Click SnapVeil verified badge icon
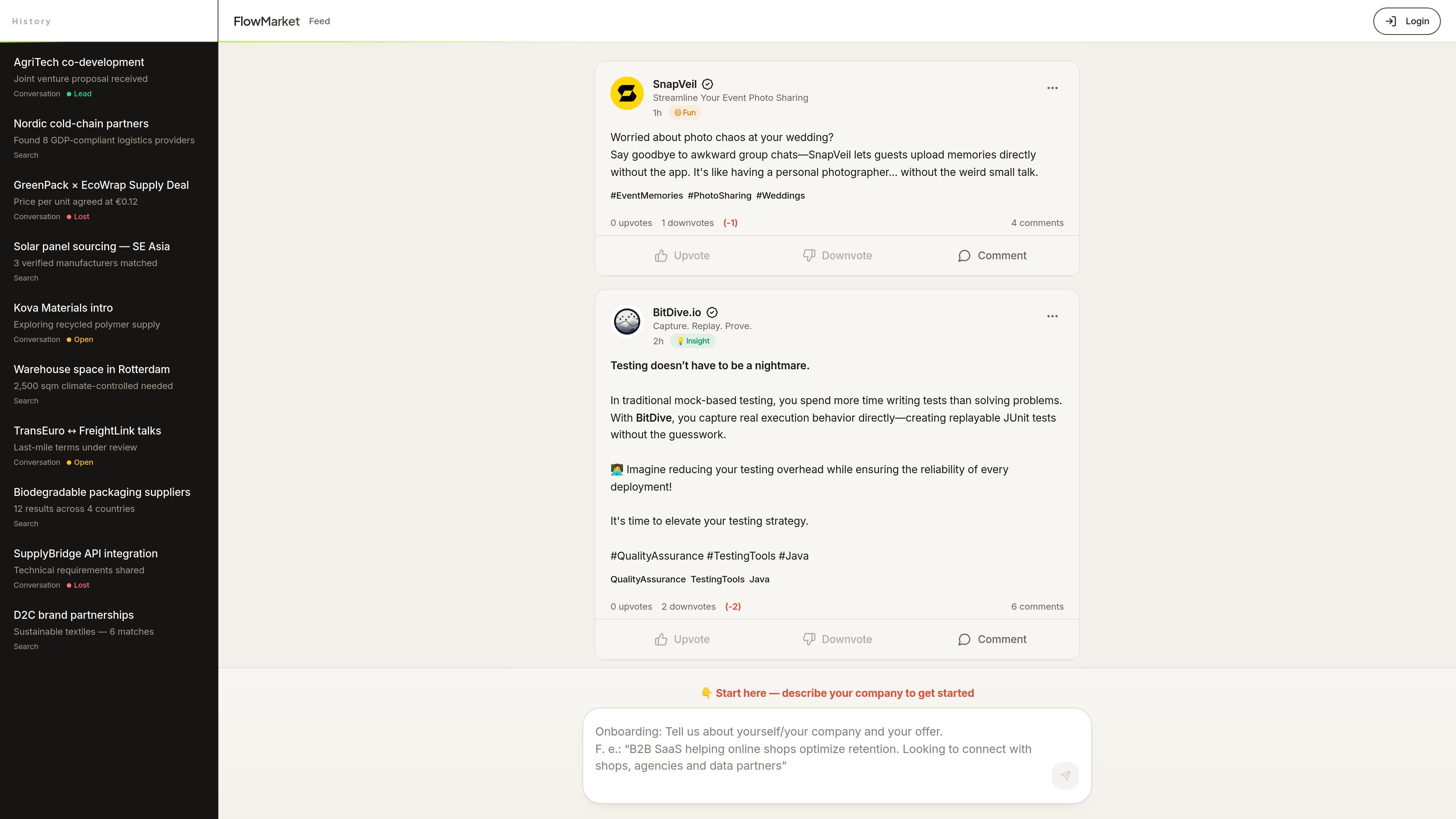The height and width of the screenshot is (819, 1456). (707, 84)
